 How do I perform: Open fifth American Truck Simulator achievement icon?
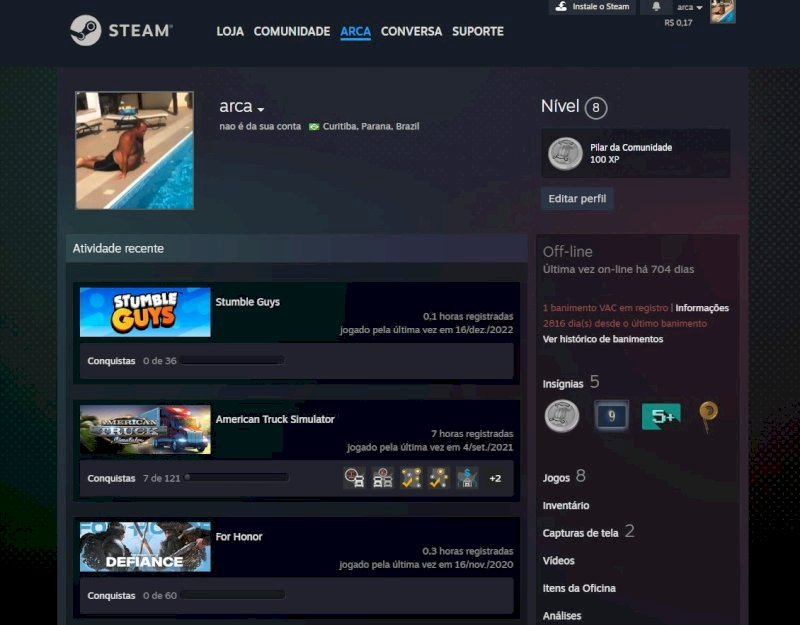pyautogui.click(x=467, y=478)
